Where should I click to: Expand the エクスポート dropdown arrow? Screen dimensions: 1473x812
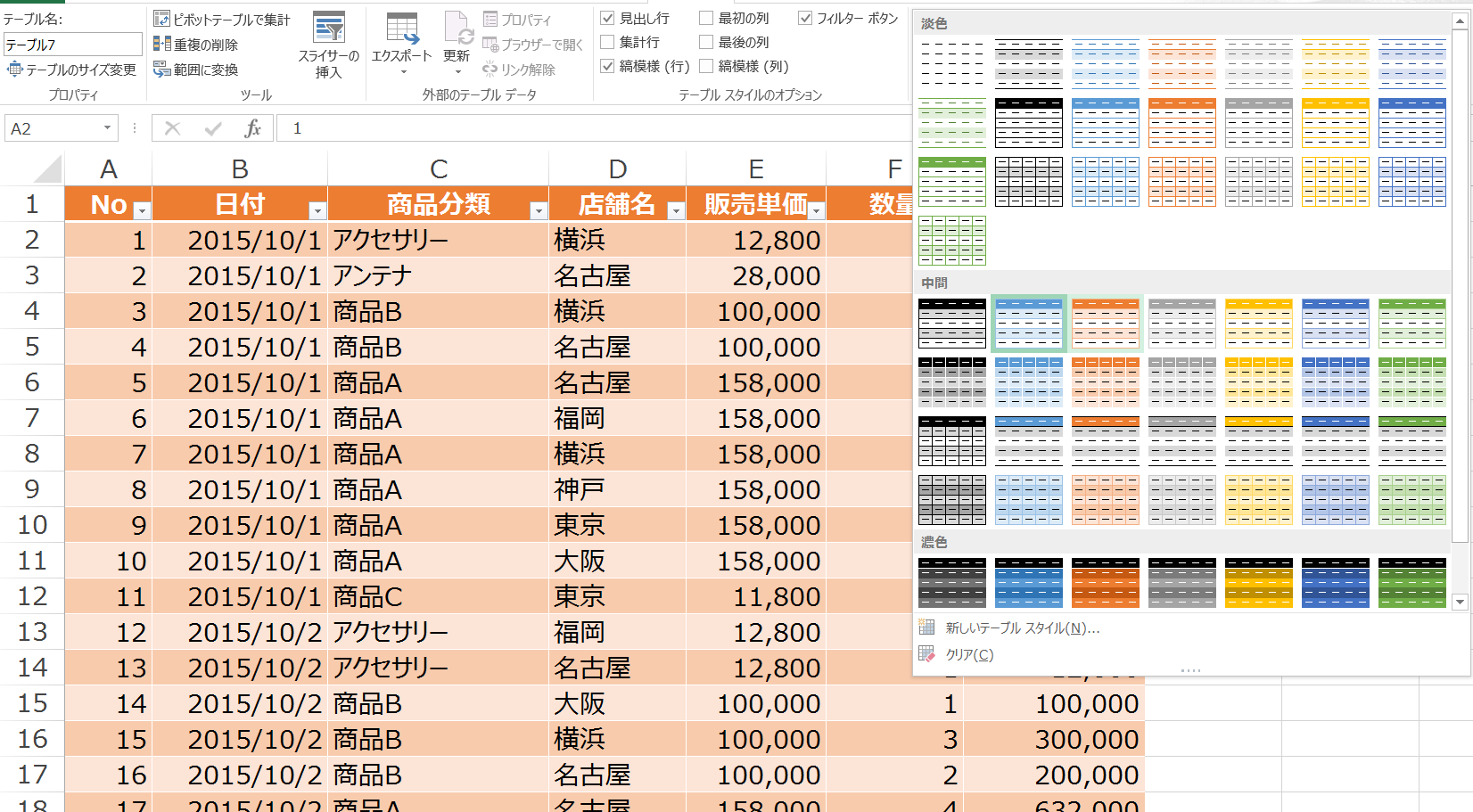click(402, 72)
